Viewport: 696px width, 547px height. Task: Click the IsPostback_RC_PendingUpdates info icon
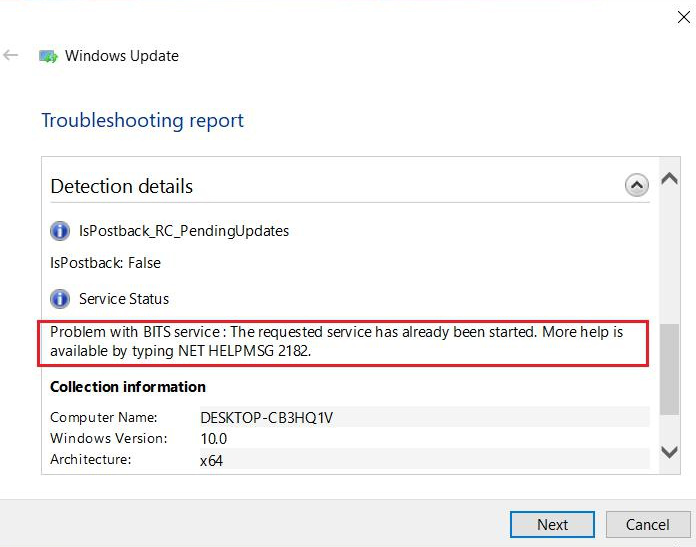pos(61,231)
